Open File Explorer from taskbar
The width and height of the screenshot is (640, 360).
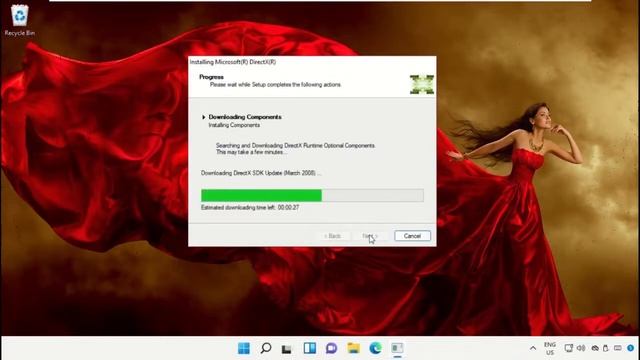[x=353, y=348]
